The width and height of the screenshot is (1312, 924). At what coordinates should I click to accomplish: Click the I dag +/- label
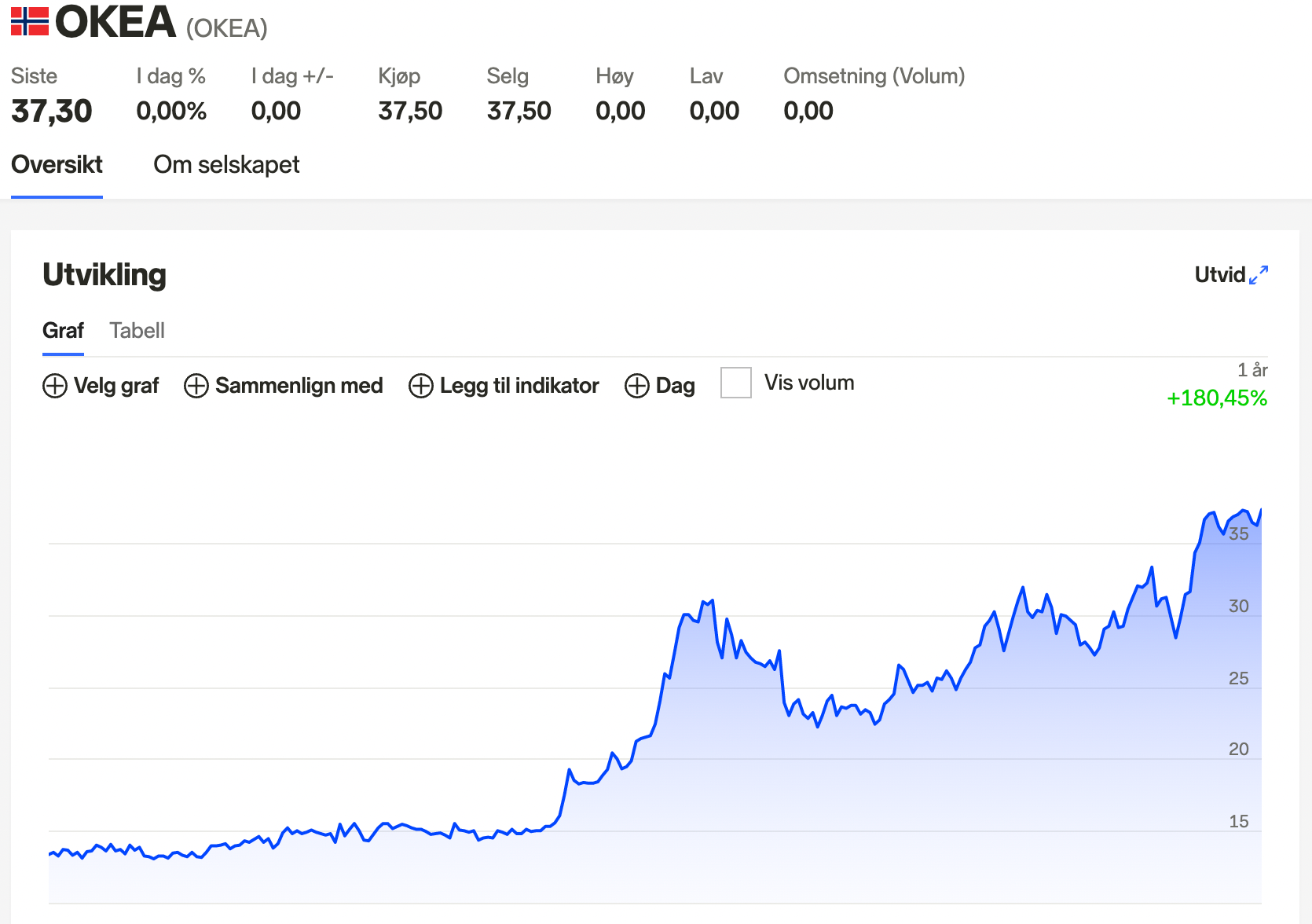292,76
